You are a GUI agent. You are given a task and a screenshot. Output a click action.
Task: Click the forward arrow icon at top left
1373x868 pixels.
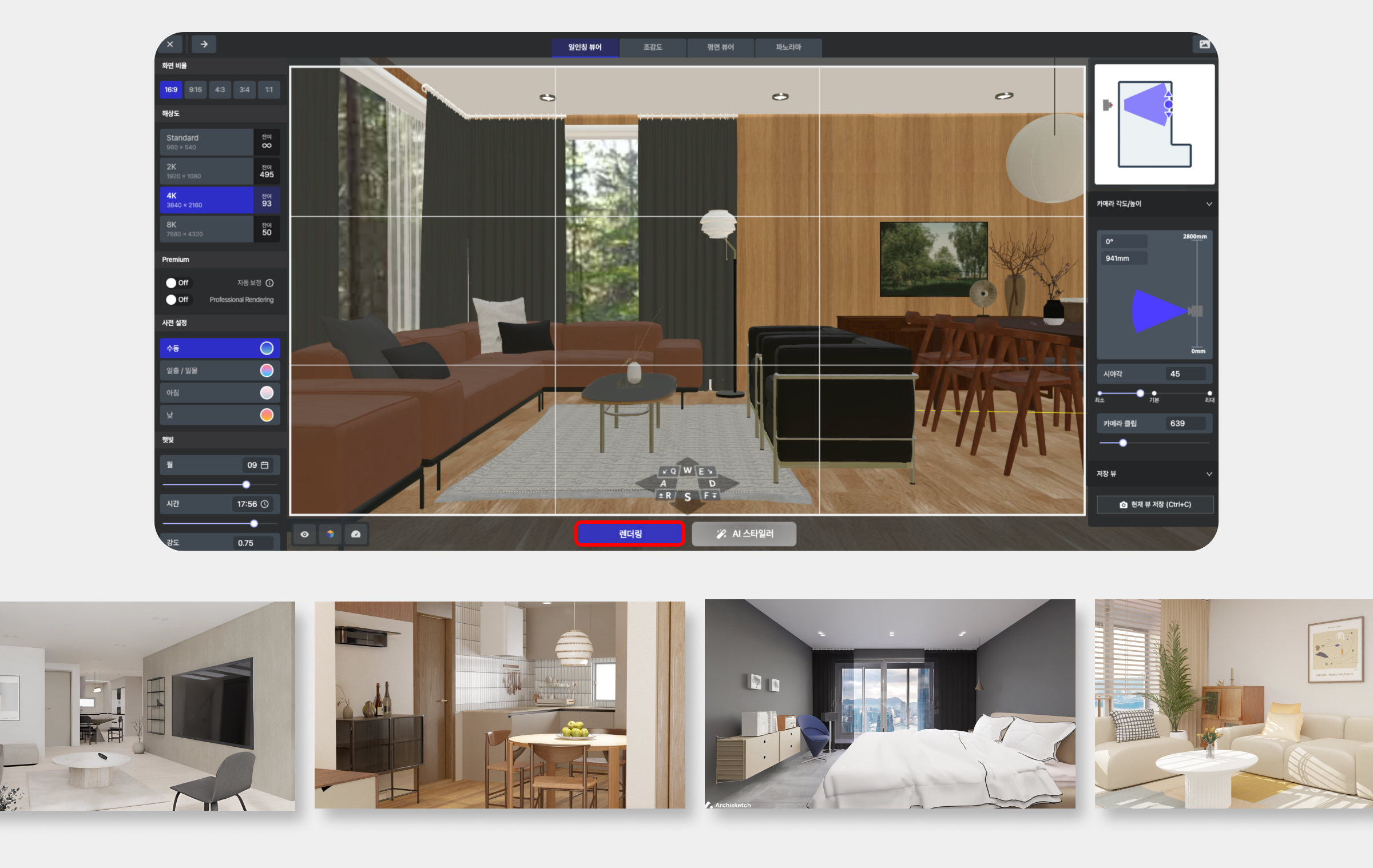[x=204, y=44]
